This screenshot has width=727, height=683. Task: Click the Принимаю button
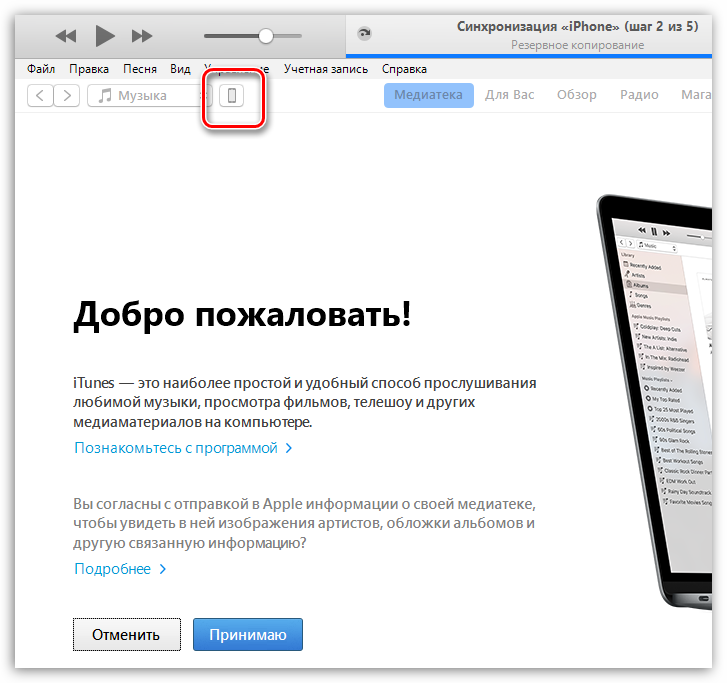248,634
